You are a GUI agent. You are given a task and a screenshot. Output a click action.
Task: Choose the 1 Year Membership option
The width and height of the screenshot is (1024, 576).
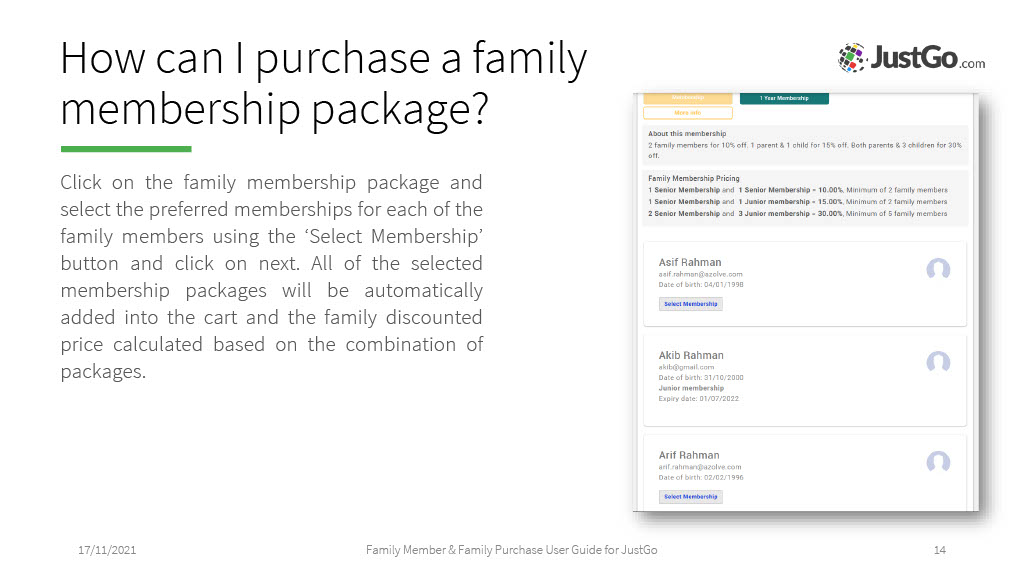coord(784,98)
